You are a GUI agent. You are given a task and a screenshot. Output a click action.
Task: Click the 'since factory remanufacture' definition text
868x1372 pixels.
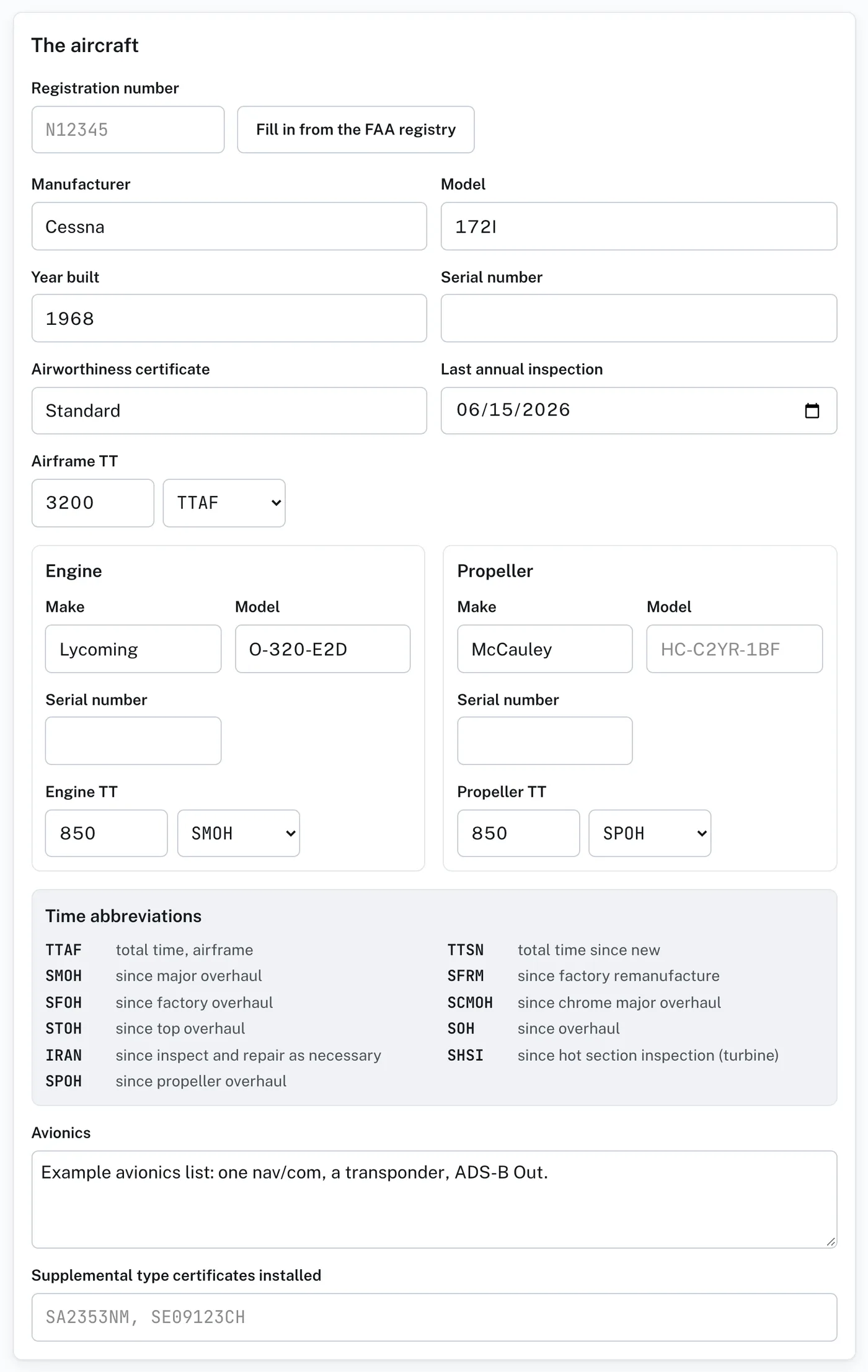pyautogui.click(x=618, y=976)
